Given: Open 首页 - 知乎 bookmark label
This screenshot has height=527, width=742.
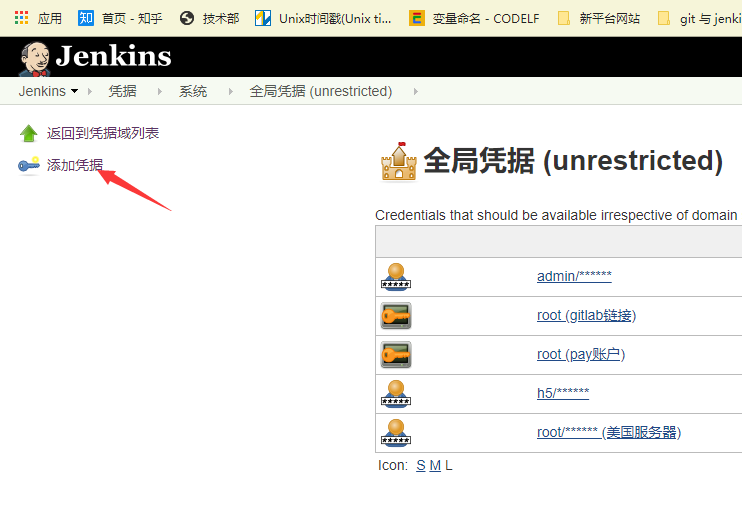Looking at the screenshot, I should coord(132,18).
